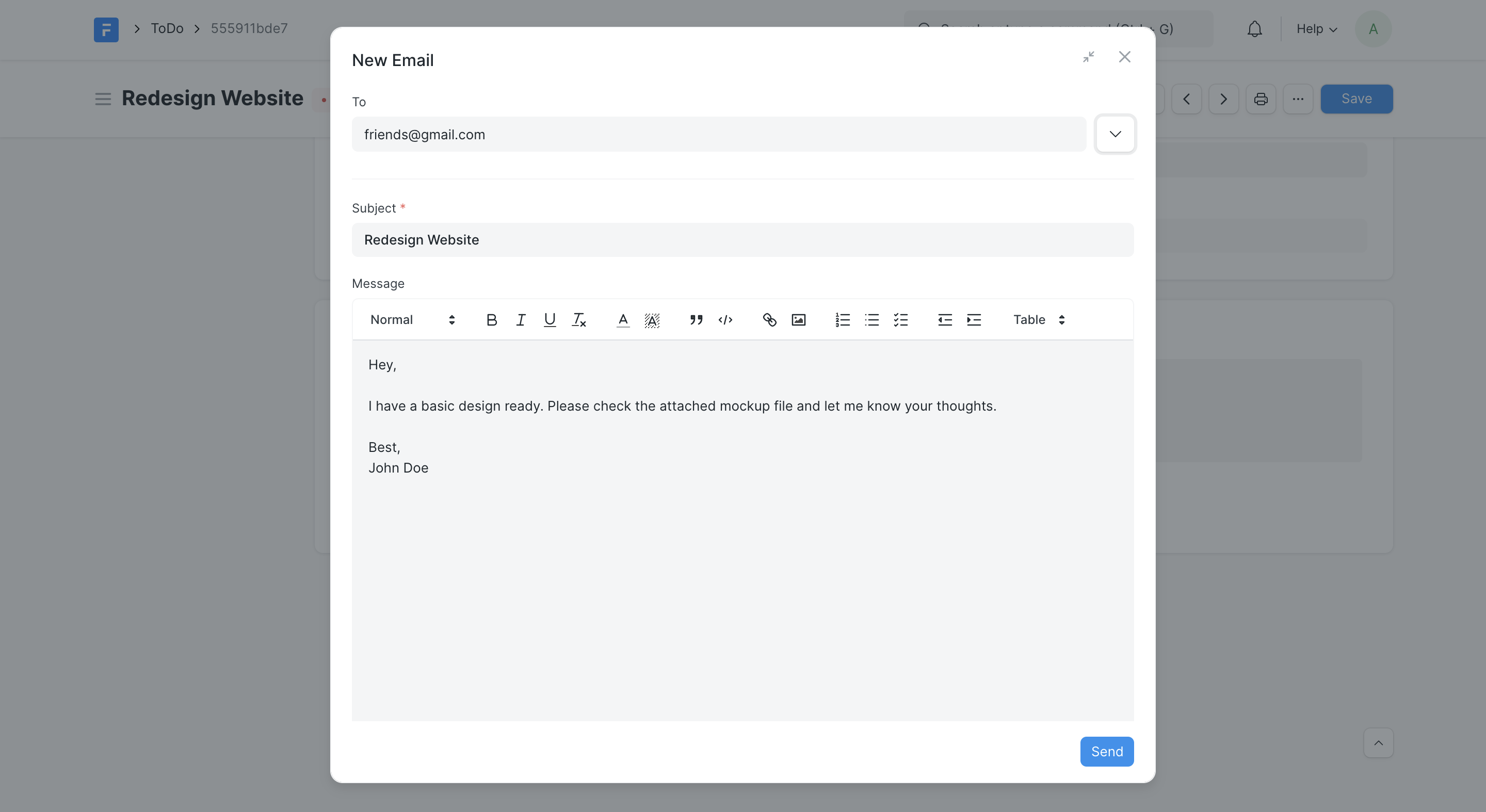Toggle the checklist formatting

(900, 319)
